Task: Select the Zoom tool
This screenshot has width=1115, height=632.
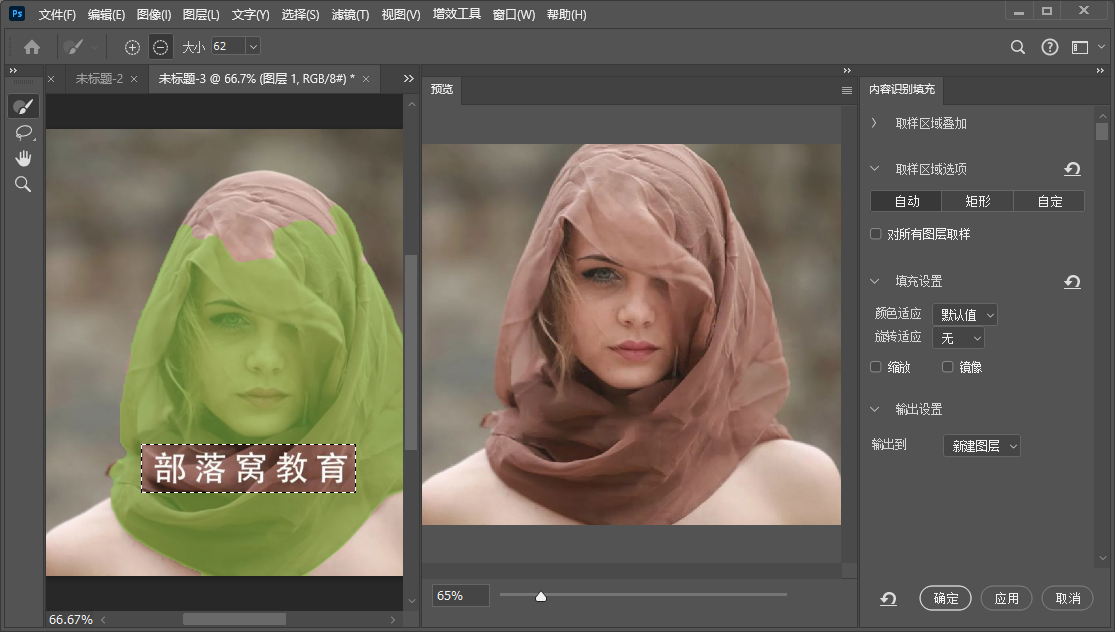Action: click(23, 184)
